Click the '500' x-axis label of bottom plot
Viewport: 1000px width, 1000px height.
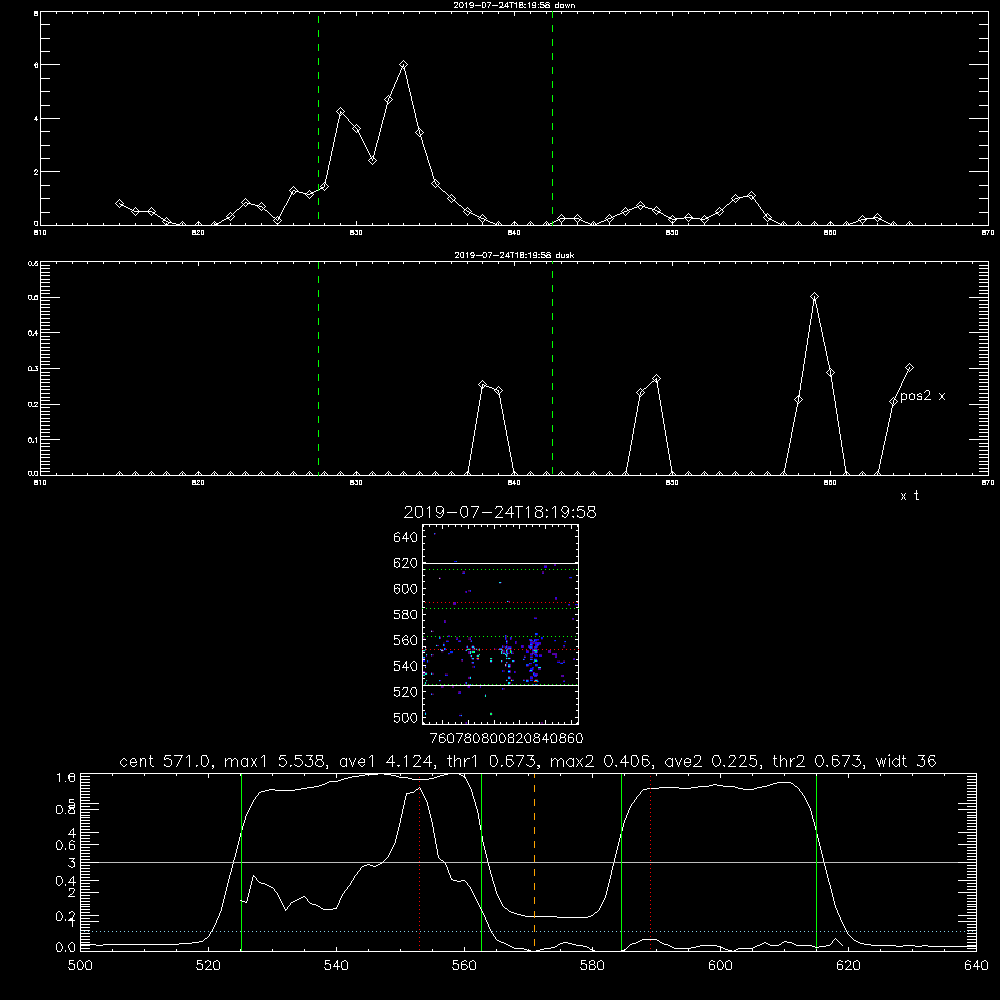(x=80, y=966)
